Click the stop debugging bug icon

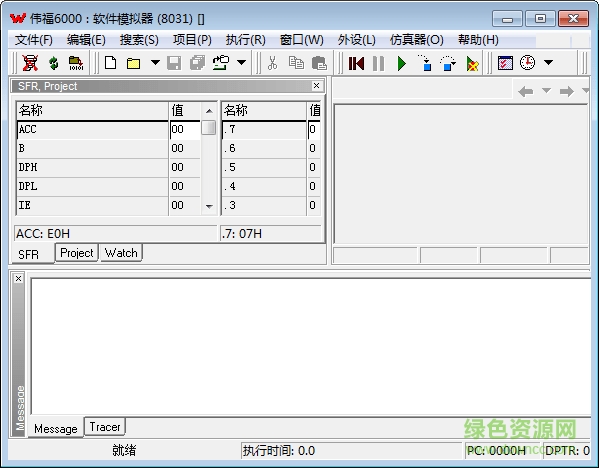click(x=30, y=63)
